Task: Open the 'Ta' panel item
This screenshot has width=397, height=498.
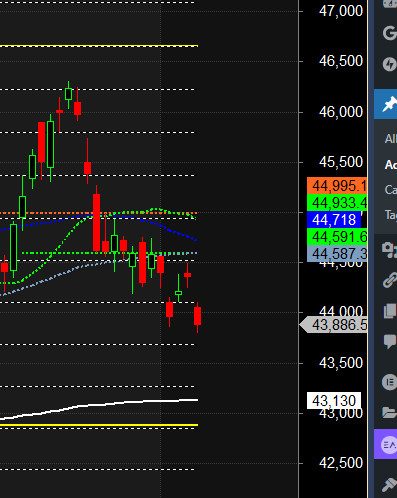Action: click(x=391, y=215)
